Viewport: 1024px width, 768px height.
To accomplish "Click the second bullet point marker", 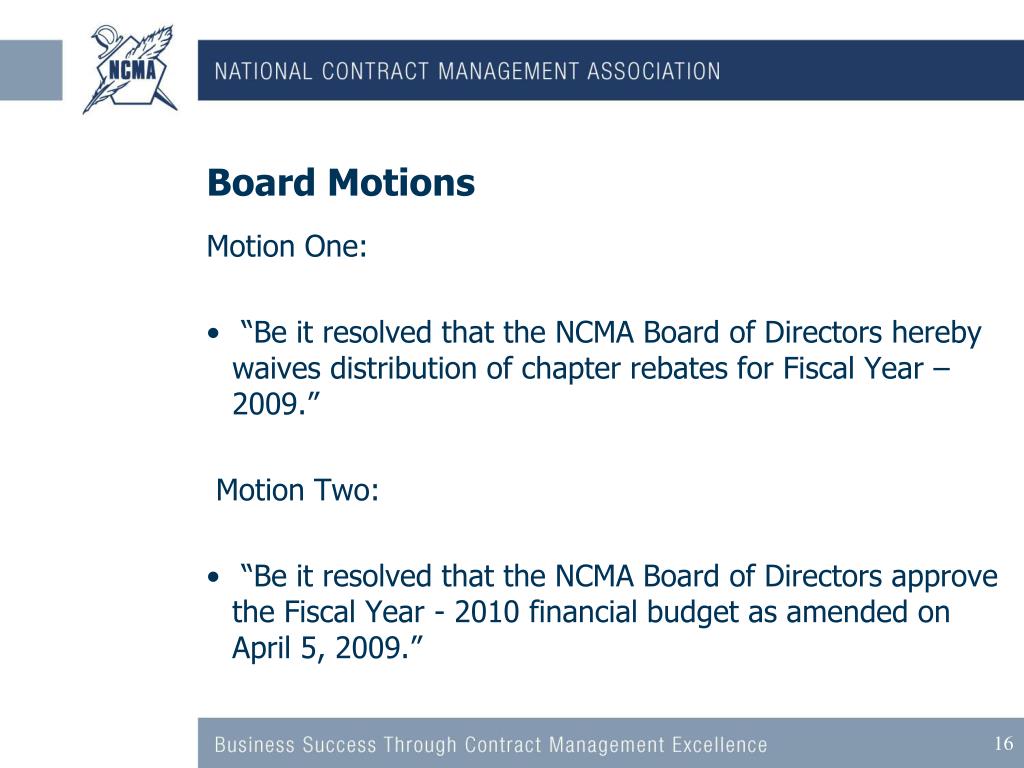I will [x=214, y=578].
